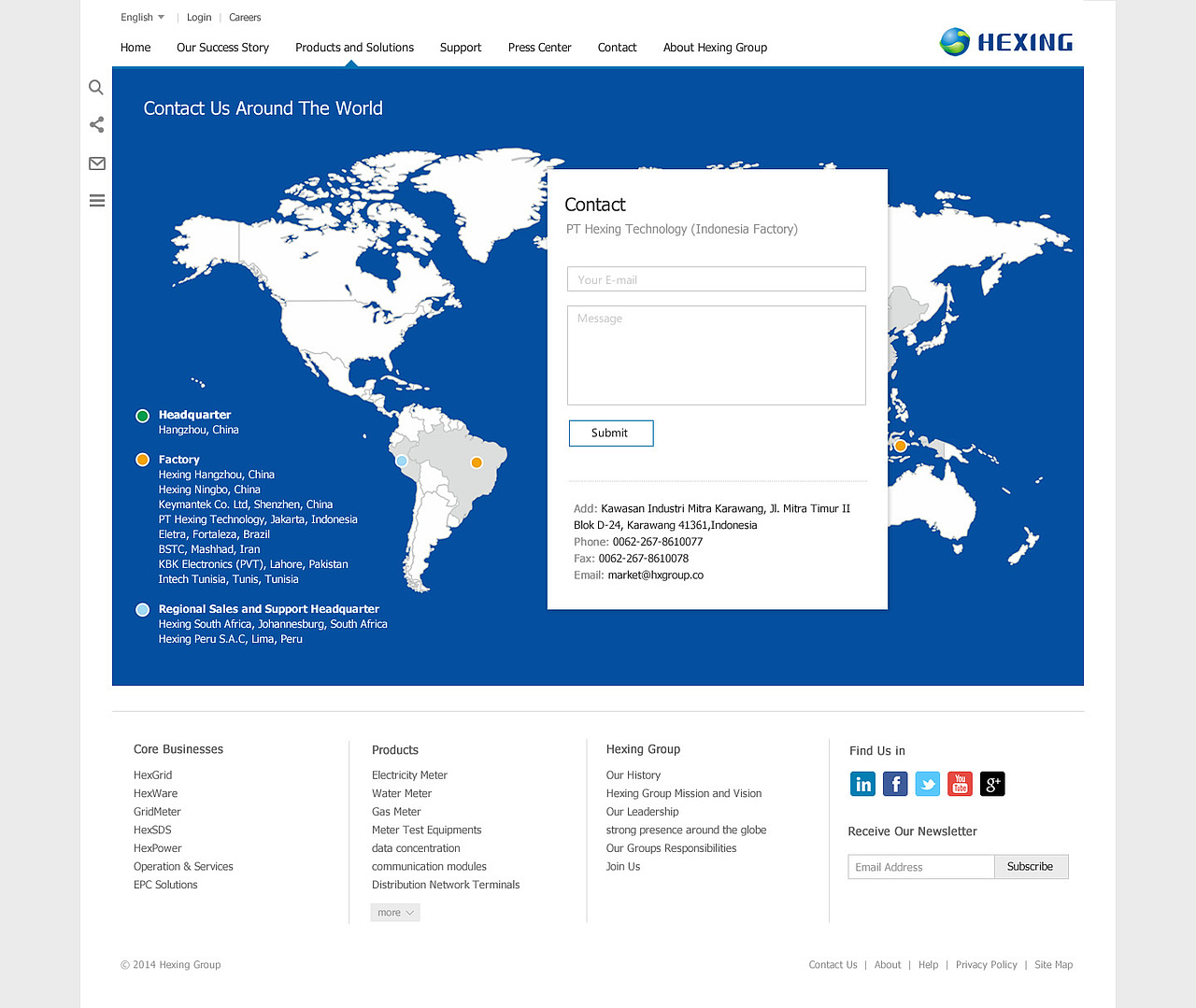Open the Products and Solutions menu
1196x1008 pixels.
coord(354,47)
